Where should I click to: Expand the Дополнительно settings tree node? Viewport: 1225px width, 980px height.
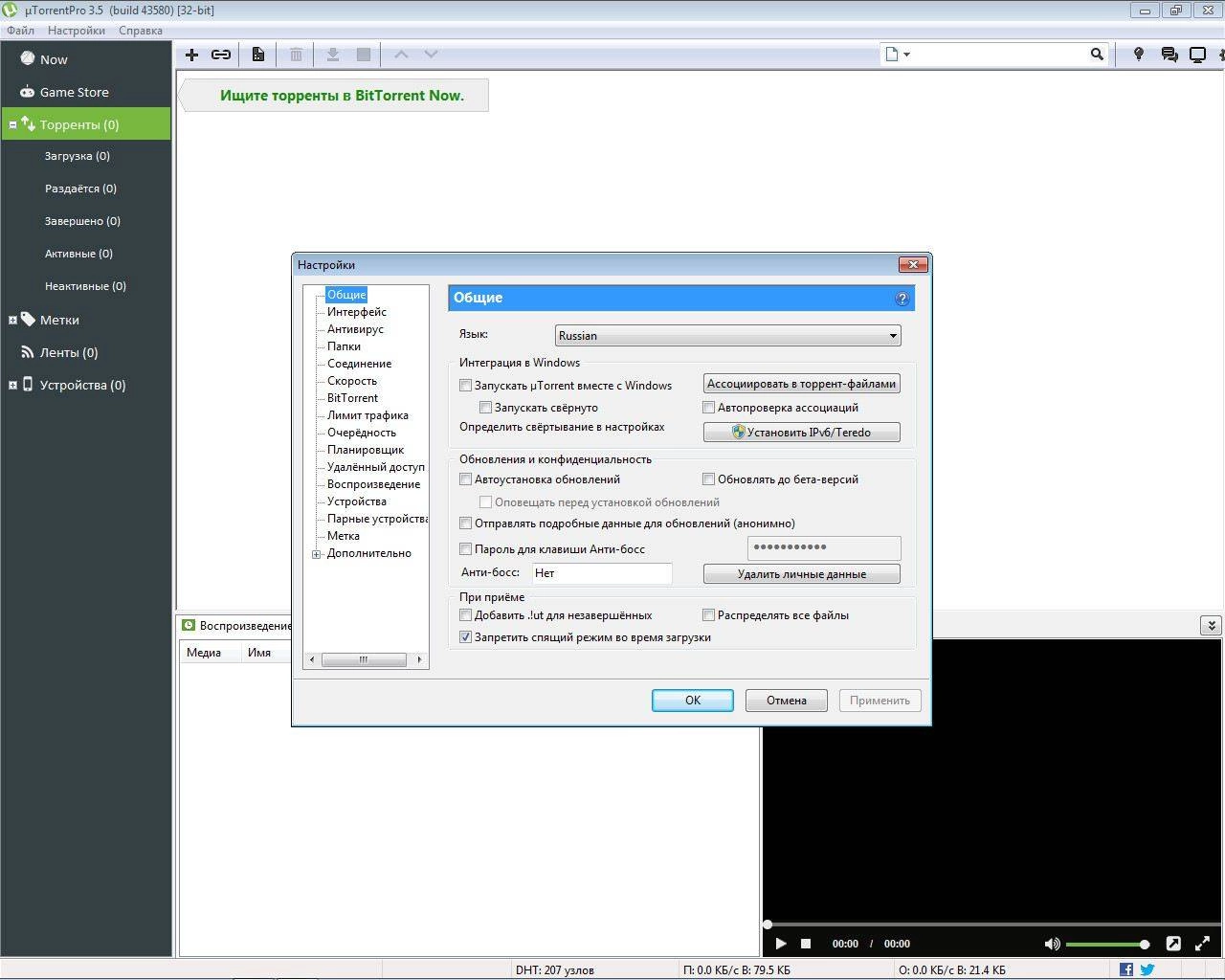pyautogui.click(x=317, y=553)
